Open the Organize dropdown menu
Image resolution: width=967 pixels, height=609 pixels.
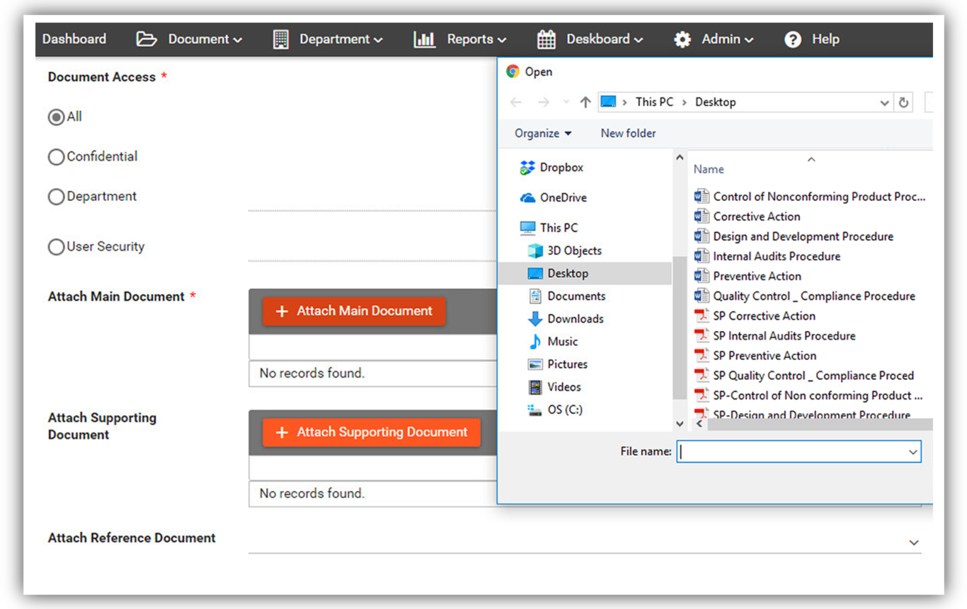tap(543, 133)
